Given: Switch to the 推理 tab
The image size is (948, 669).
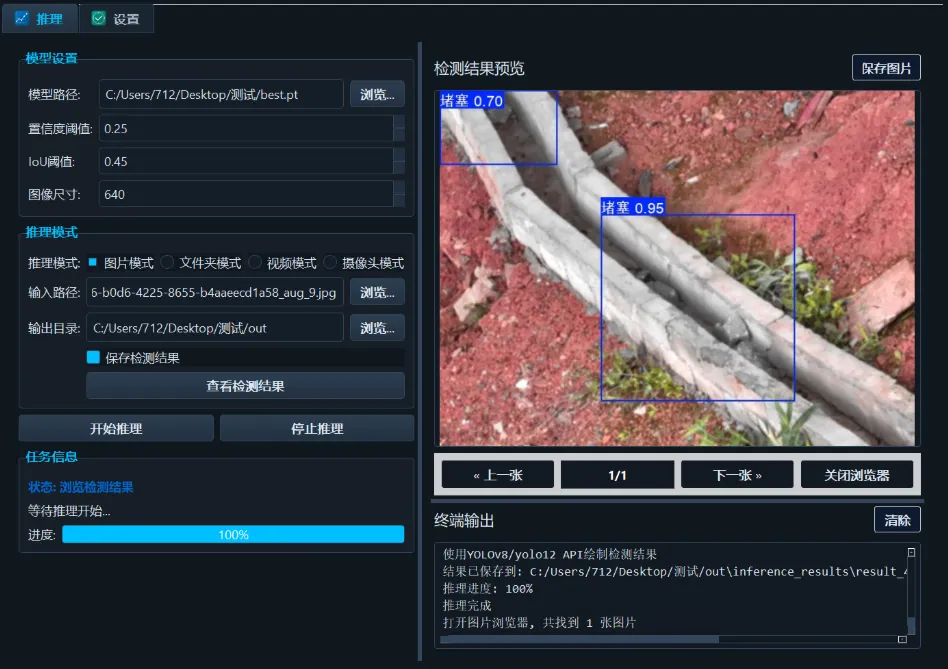Looking at the screenshot, I should pos(40,18).
